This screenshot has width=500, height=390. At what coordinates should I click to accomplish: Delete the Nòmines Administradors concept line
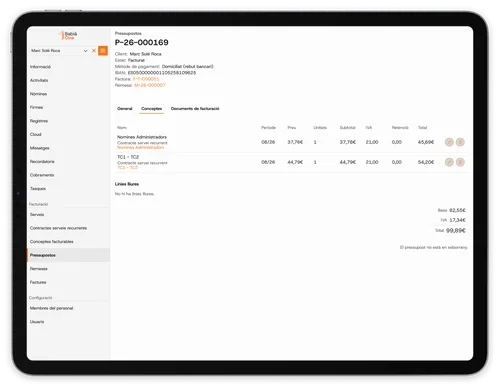[460, 142]
